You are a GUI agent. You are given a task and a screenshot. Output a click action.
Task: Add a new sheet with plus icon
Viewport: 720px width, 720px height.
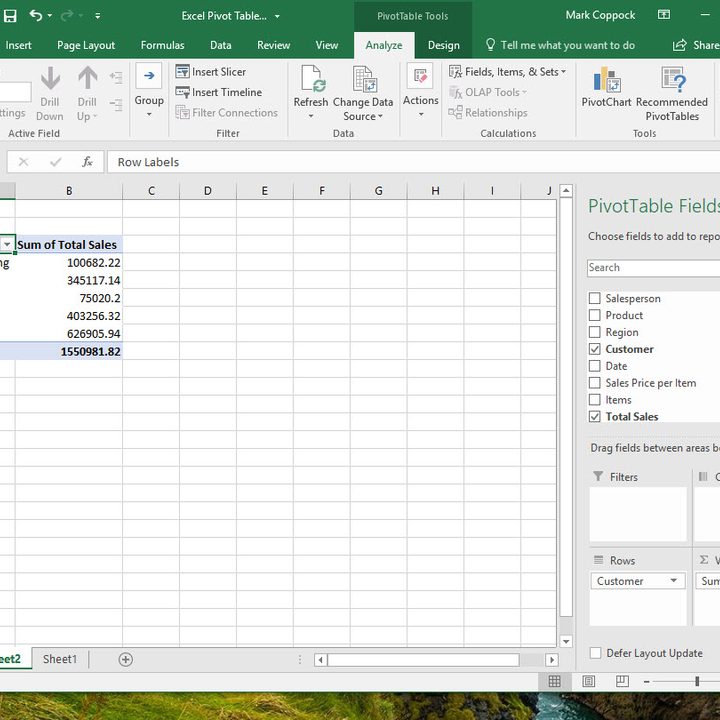[125, 659]
